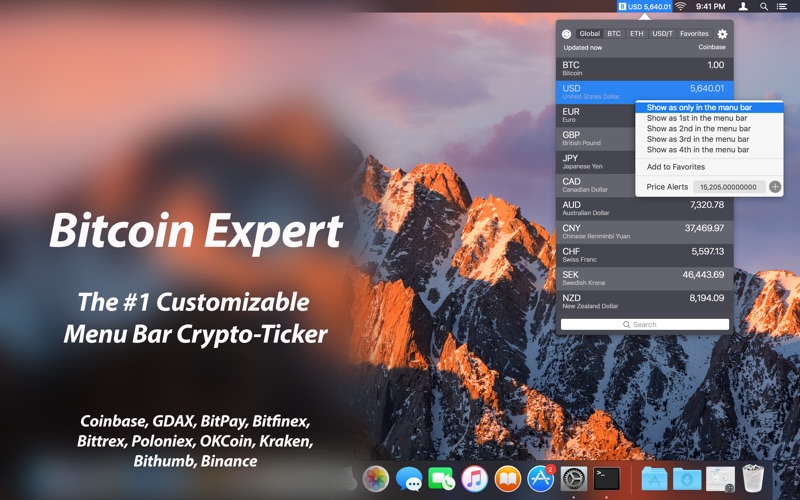Choose Show as only in the menu bar

[x=699, y=107]
